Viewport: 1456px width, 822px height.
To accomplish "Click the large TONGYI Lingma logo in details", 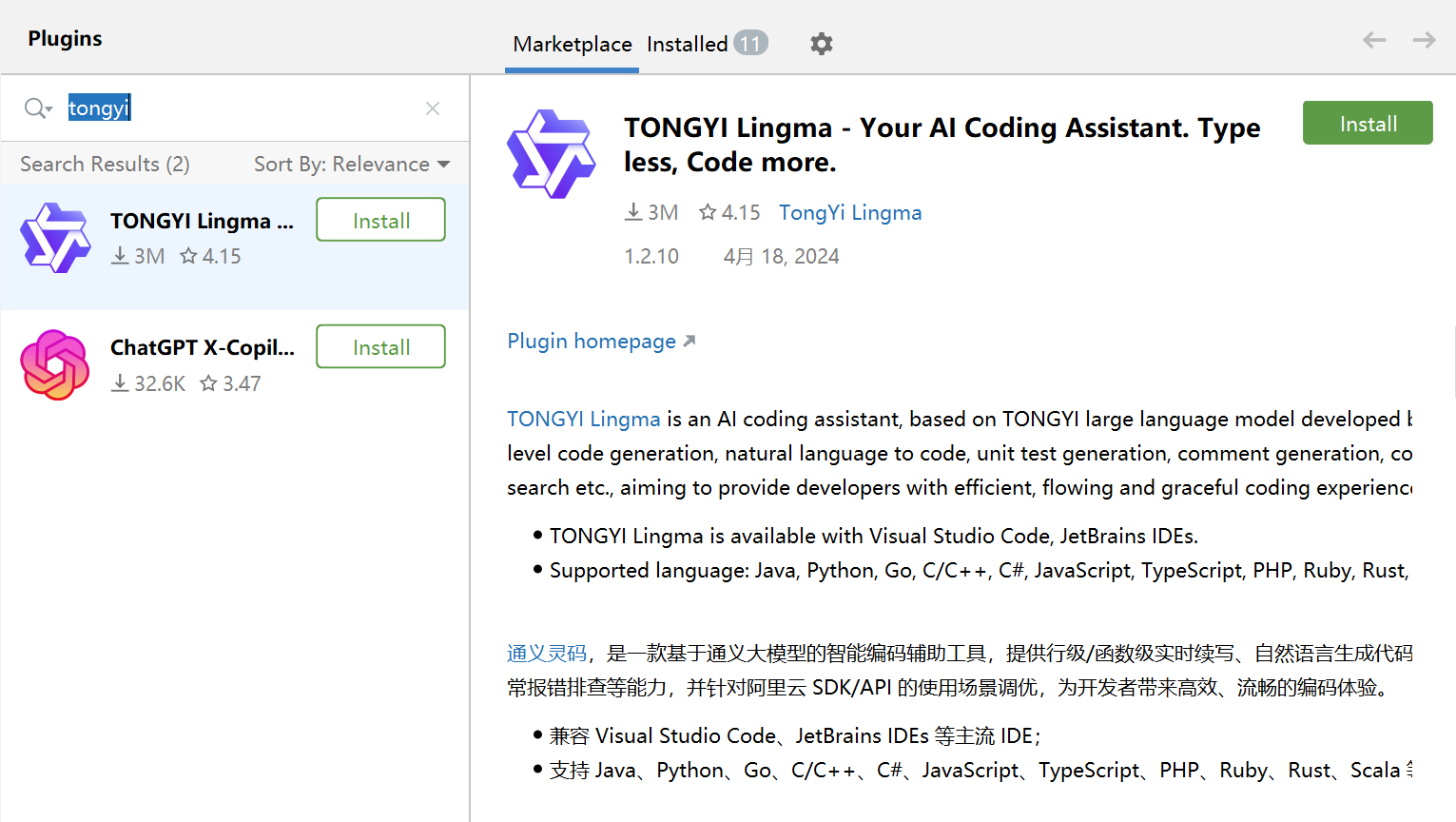I will pos(552,154).
